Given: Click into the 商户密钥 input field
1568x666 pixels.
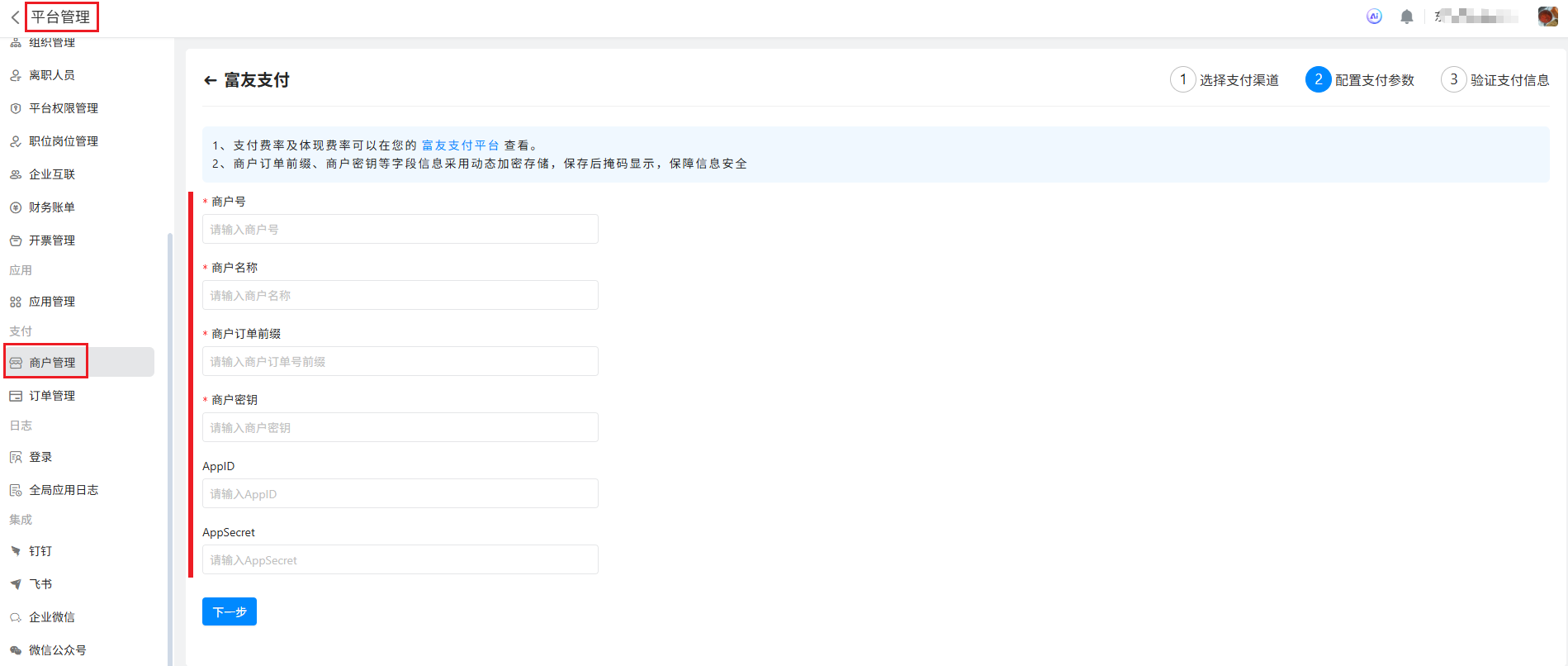Looking at the screenshot, I should 400,427.
